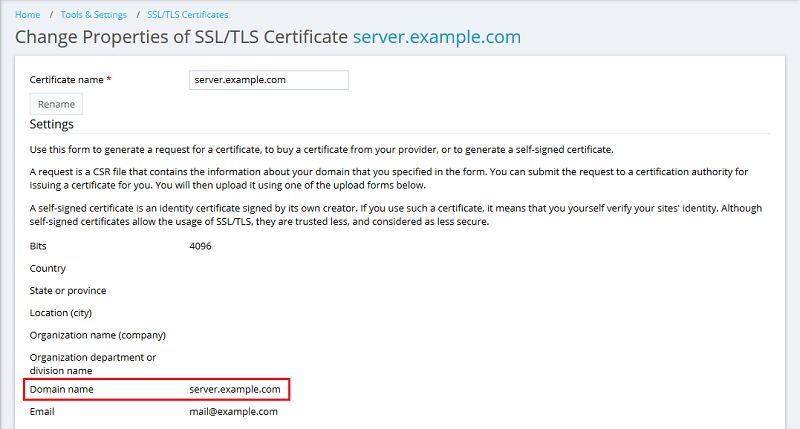Select the server.example.com domain name value

pos(235,389)
